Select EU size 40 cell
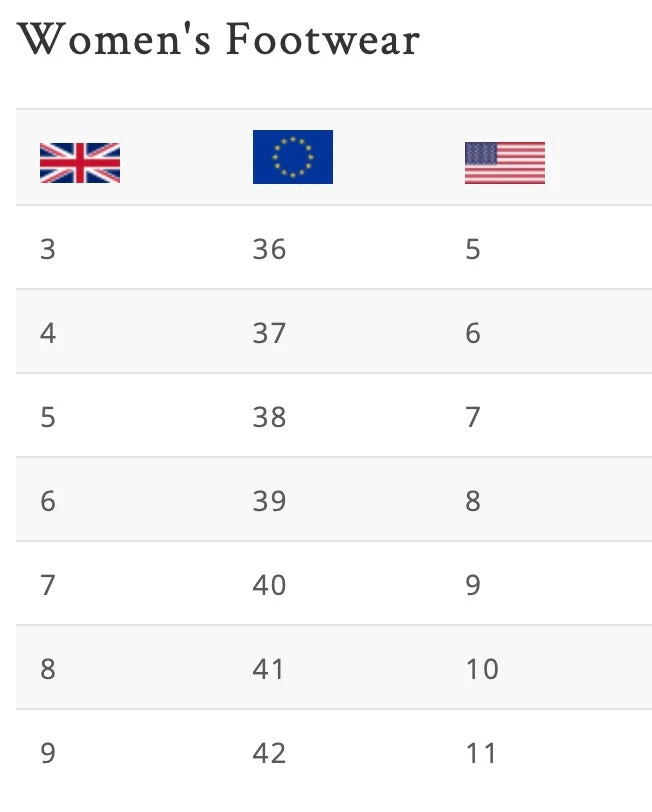 click(270, 585)
